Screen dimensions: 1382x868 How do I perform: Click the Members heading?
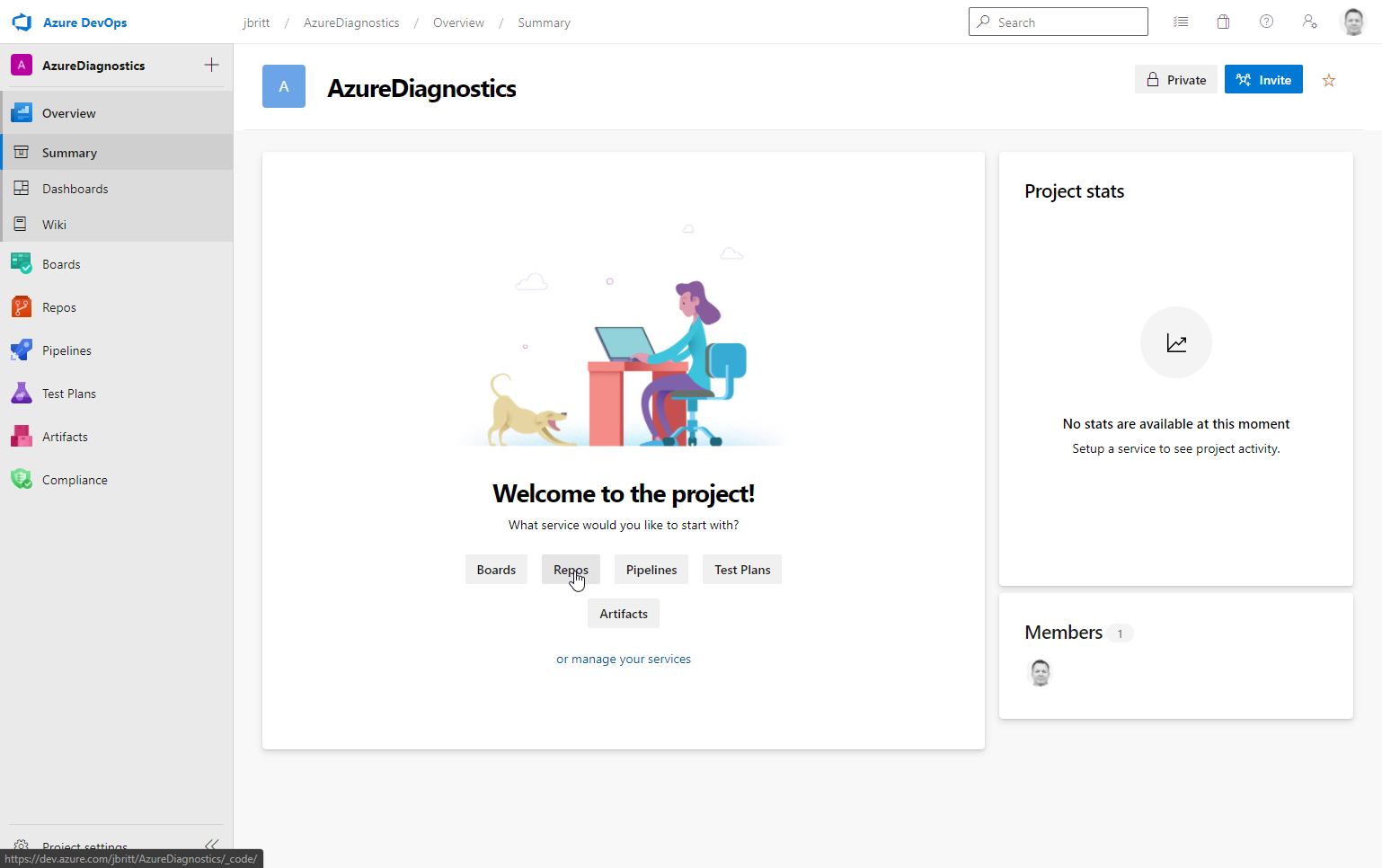pyautogui.click(x=1063, y=633)
